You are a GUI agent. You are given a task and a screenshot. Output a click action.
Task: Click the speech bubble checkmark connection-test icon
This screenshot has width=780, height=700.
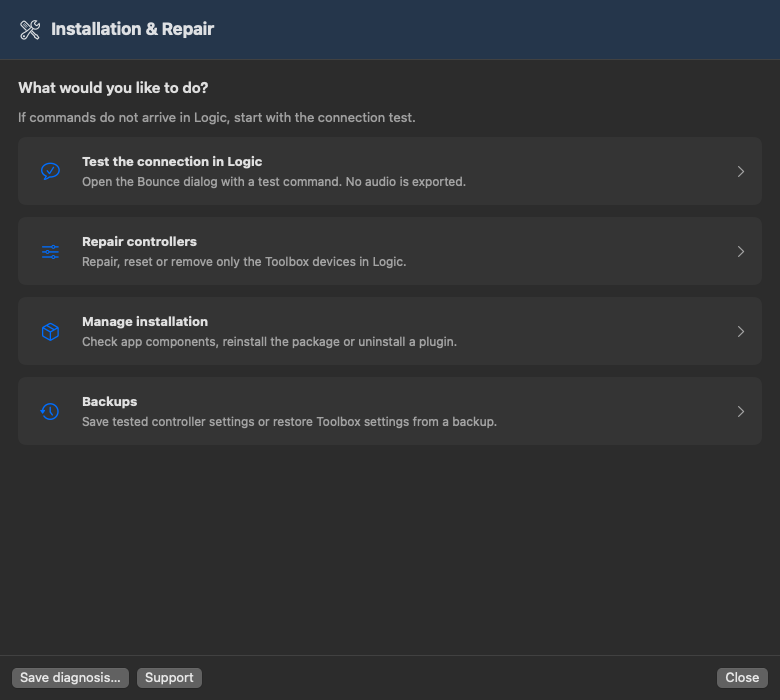(50, 171)
